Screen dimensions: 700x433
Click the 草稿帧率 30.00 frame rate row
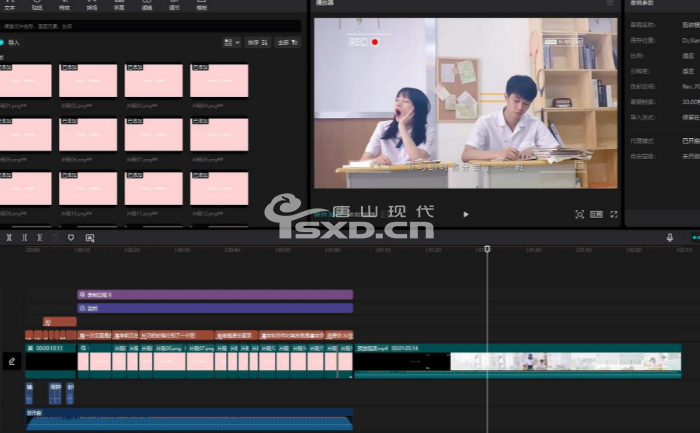pos(665,102)
